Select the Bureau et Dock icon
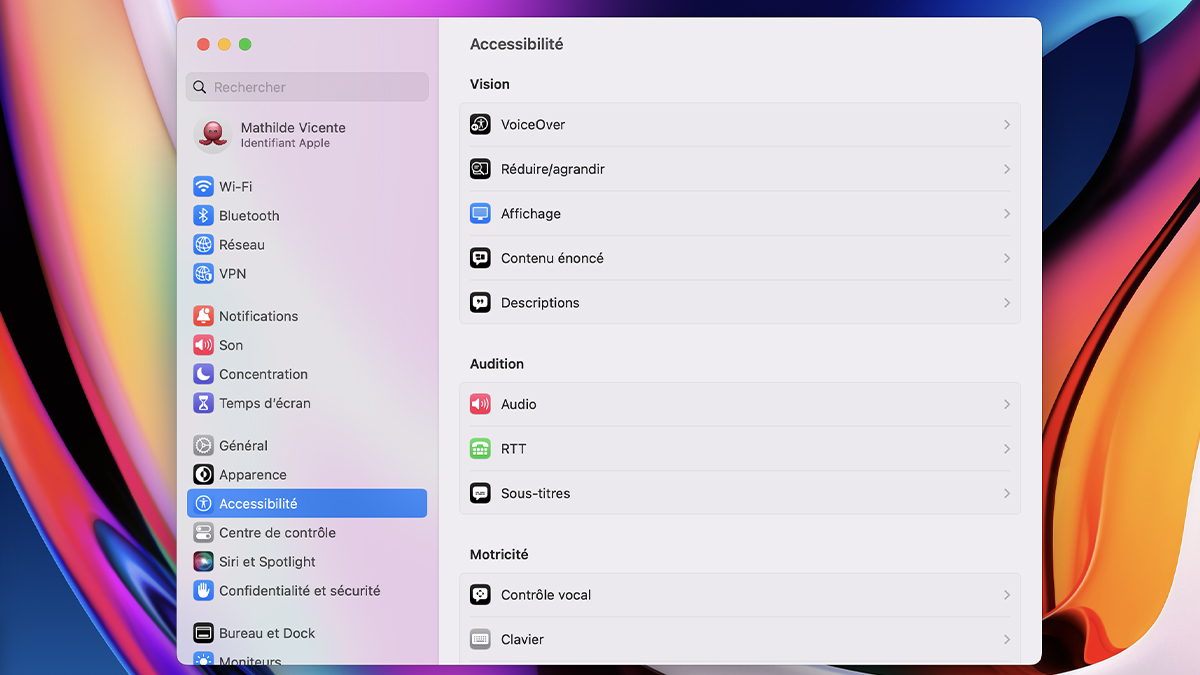This screenshot has width=1200, height=675. pyautogui.click(x=203, y=633)
